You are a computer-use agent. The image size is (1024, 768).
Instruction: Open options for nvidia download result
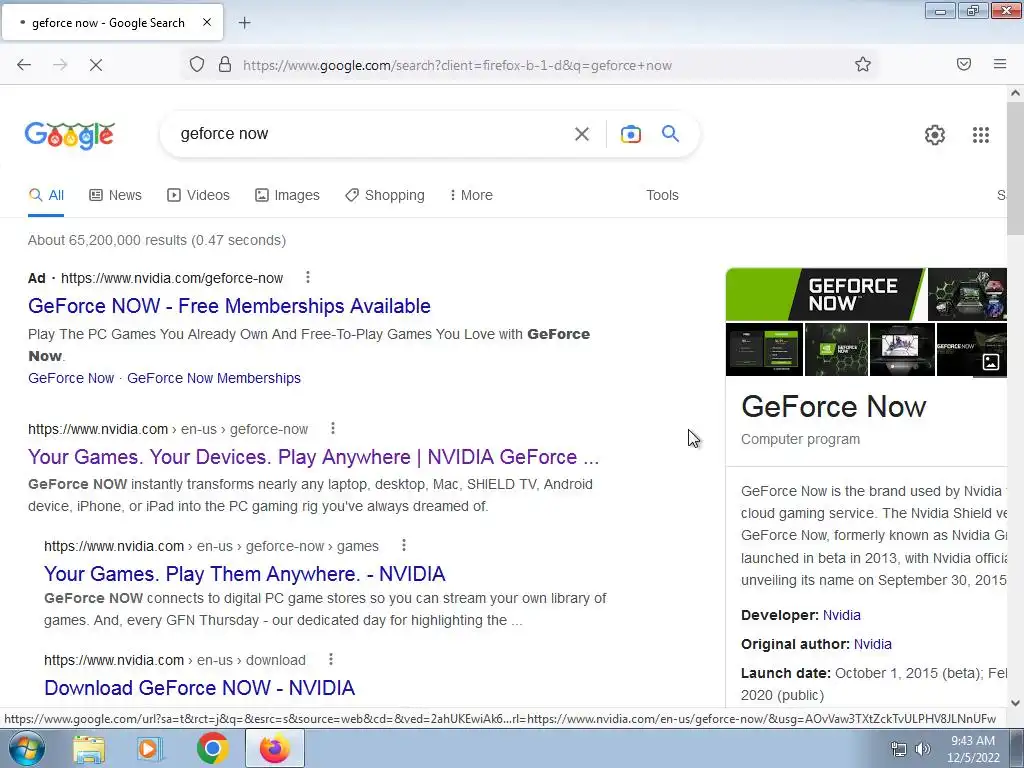[x=330, y=660]
